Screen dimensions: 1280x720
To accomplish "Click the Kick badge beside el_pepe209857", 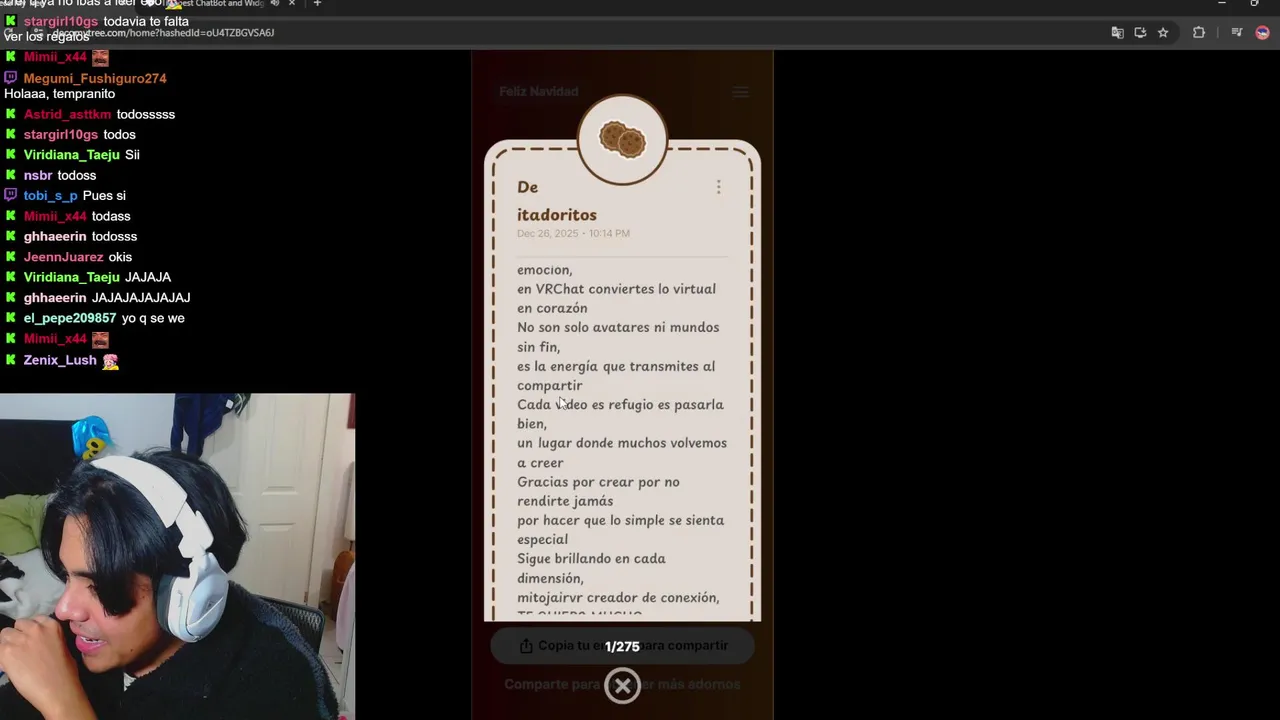I will 11,318.
